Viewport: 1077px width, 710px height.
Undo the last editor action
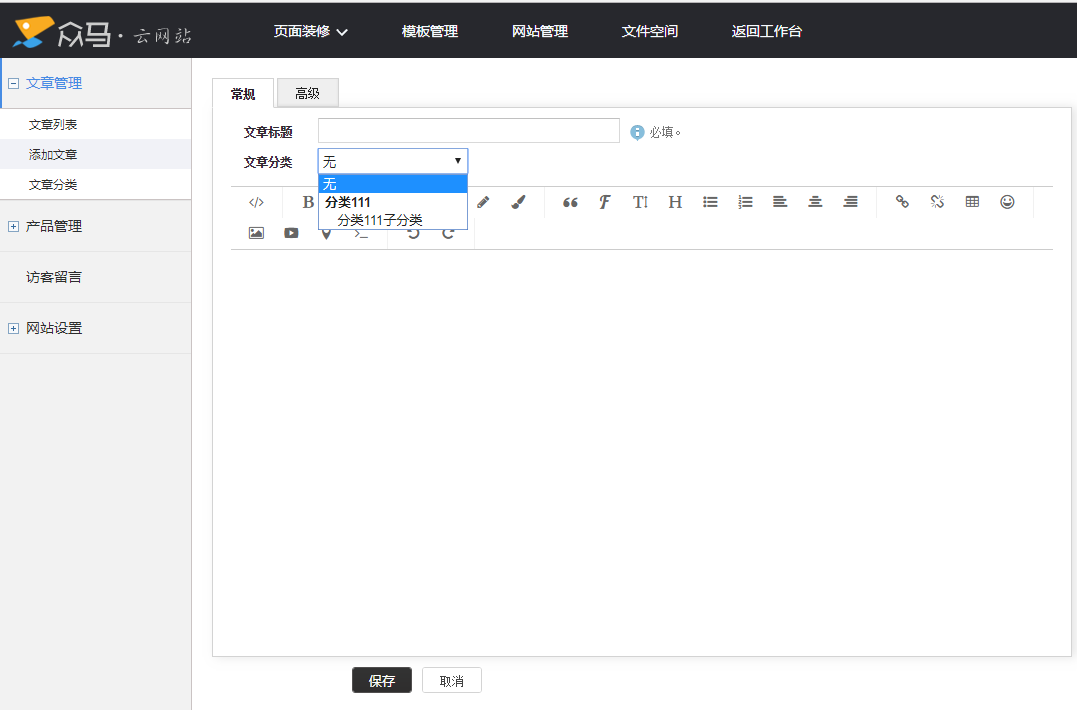(413, 234)
